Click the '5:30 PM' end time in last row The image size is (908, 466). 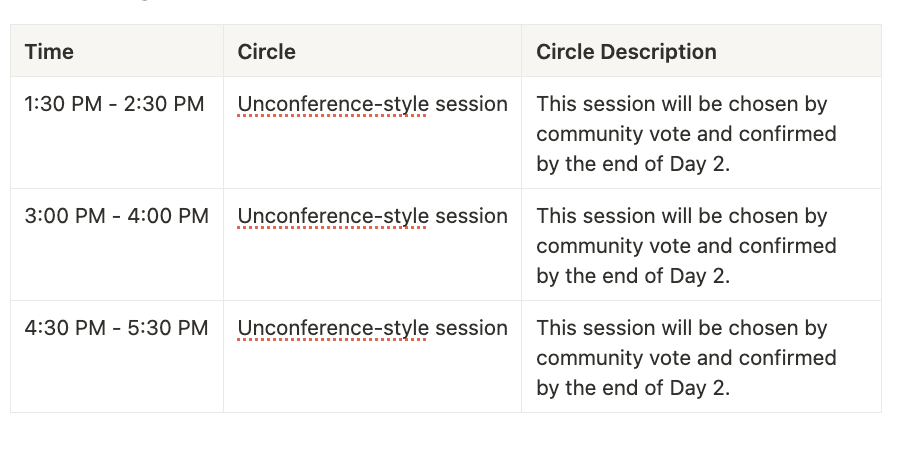[x=167, y=328]
